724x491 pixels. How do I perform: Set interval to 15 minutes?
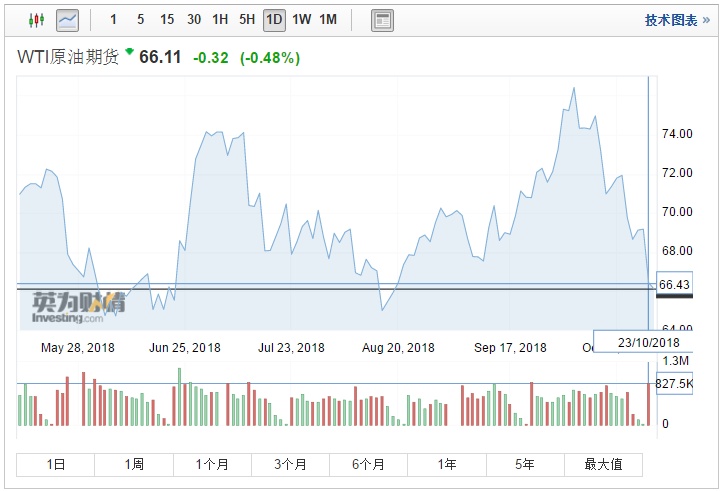167,19
